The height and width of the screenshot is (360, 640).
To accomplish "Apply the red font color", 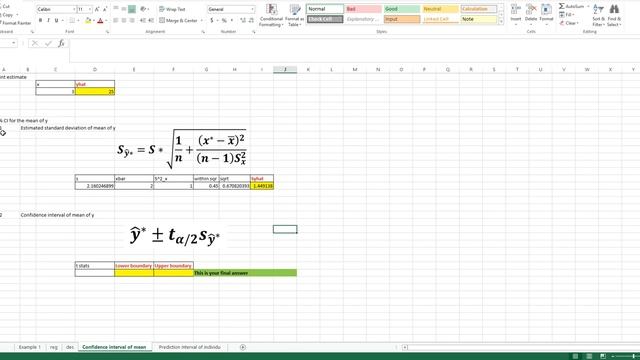I will (x=100, y=20).
